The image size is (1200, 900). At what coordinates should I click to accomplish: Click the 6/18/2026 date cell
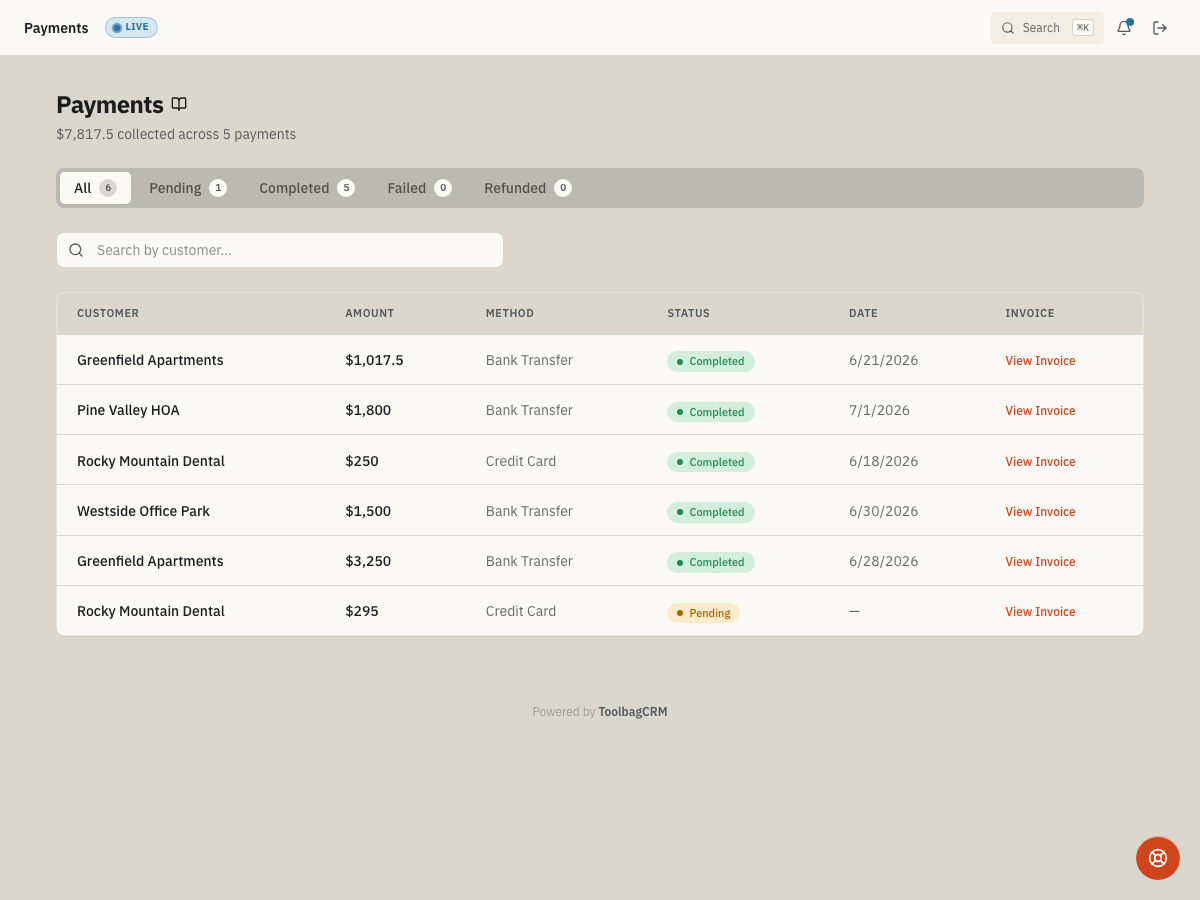[x=884, y=461]
